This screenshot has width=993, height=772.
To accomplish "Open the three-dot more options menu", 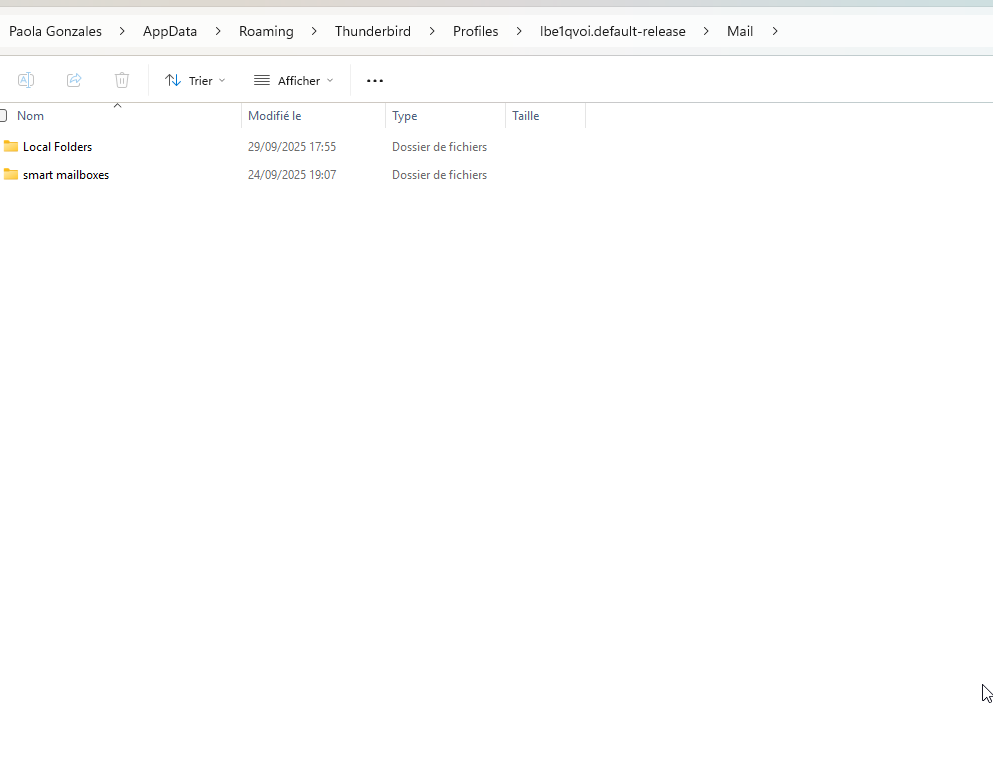I will pyautogui.click(x=375, y=80).
